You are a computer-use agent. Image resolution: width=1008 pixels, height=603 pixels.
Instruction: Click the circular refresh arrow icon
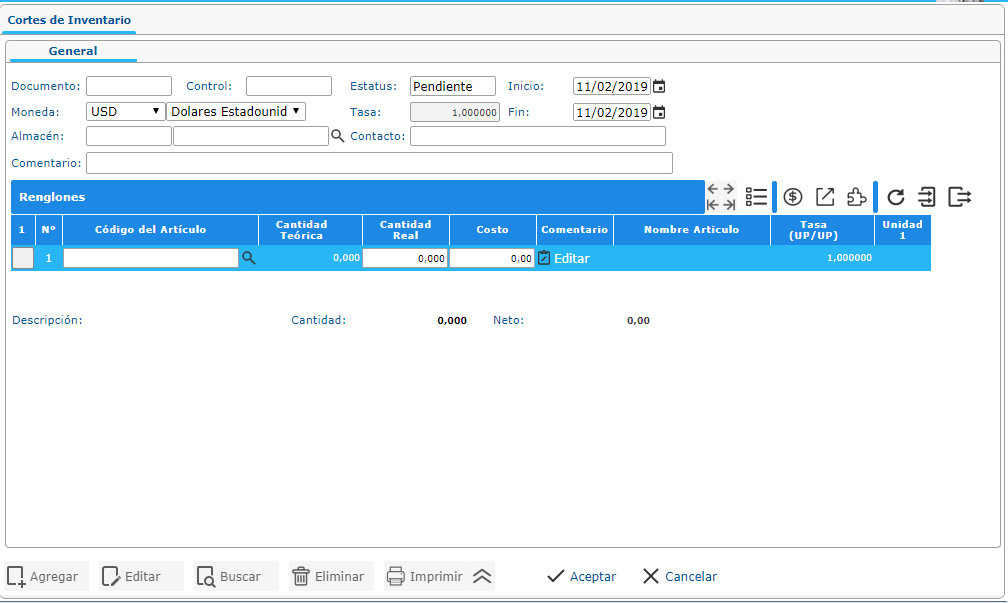(896, 197)
